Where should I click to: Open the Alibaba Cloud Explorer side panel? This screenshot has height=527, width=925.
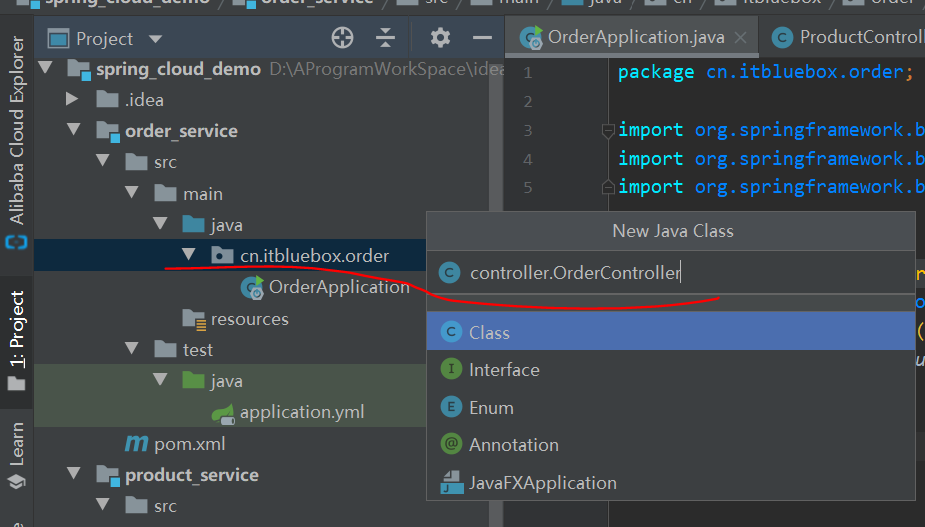pyautogui.click(x=17, y=140)
